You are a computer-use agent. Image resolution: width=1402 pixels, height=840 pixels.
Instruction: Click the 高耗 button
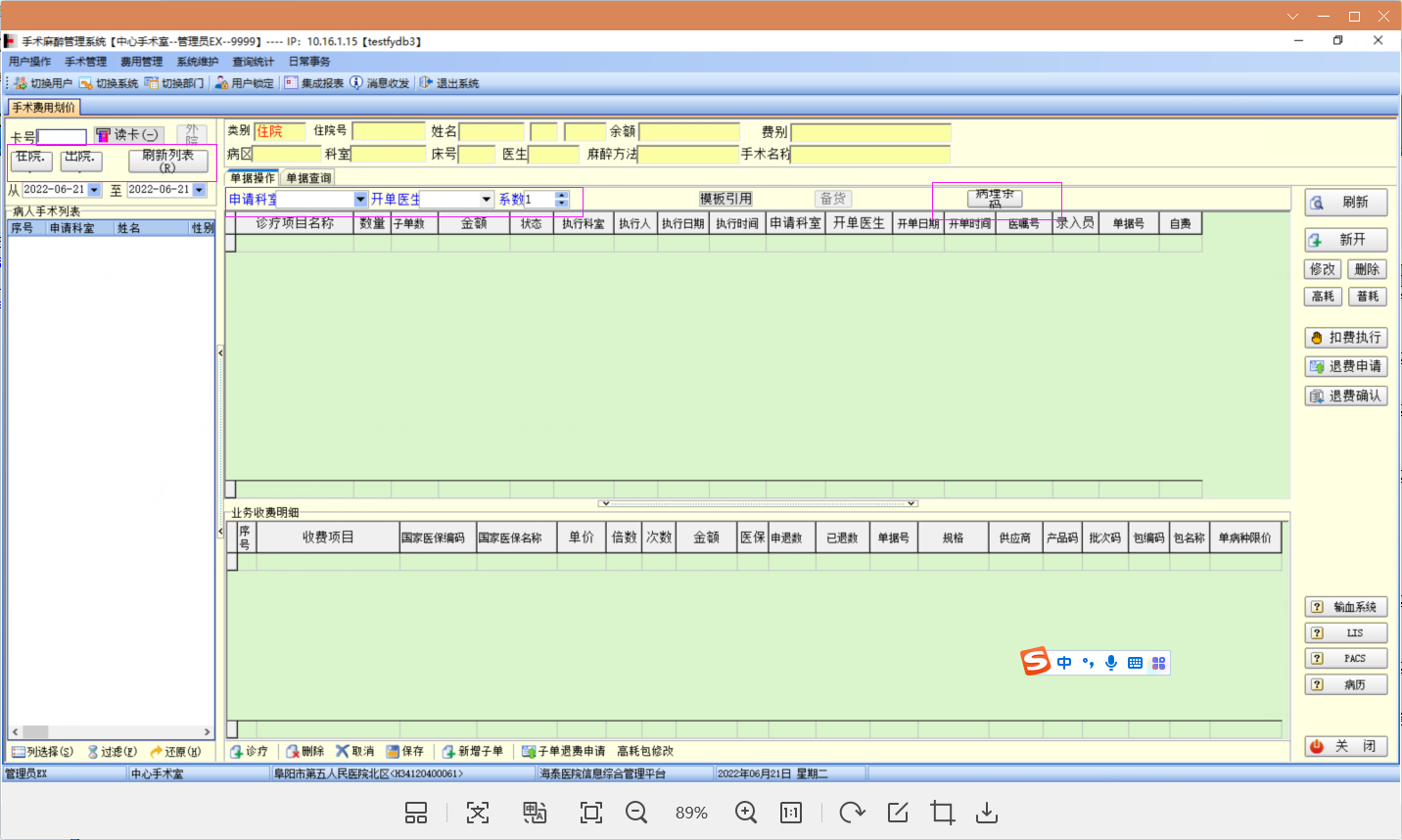click(x=1323, y=297)
